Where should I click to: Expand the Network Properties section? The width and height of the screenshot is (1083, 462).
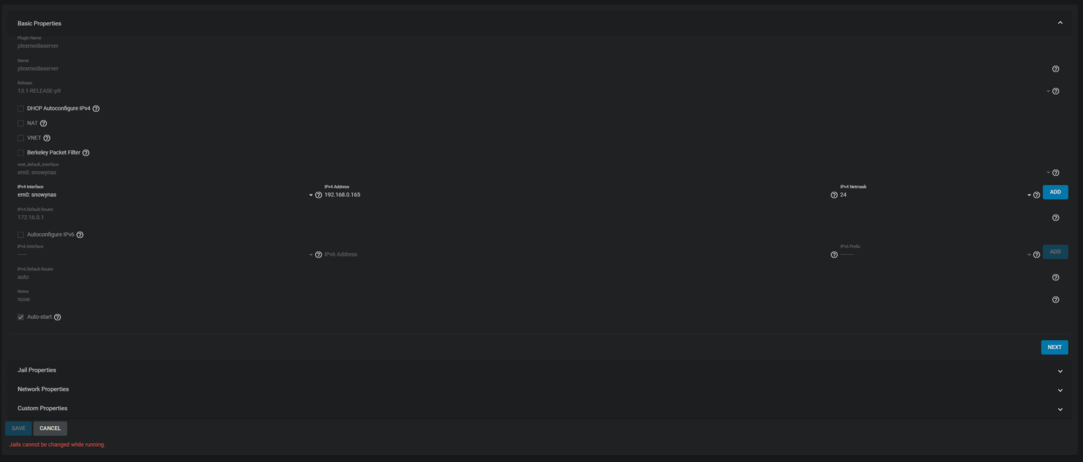pos(540,389)
